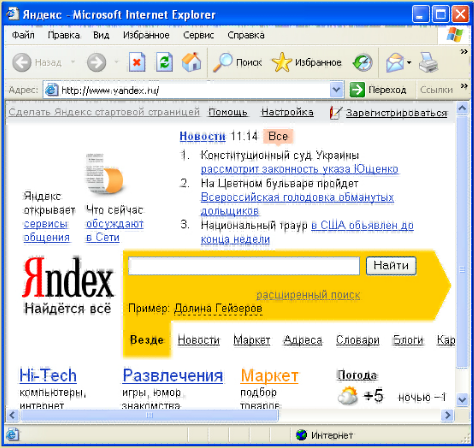Click the page icon in the address bar
The height and width of the screenshot is (448, 474).
[51, 90]
